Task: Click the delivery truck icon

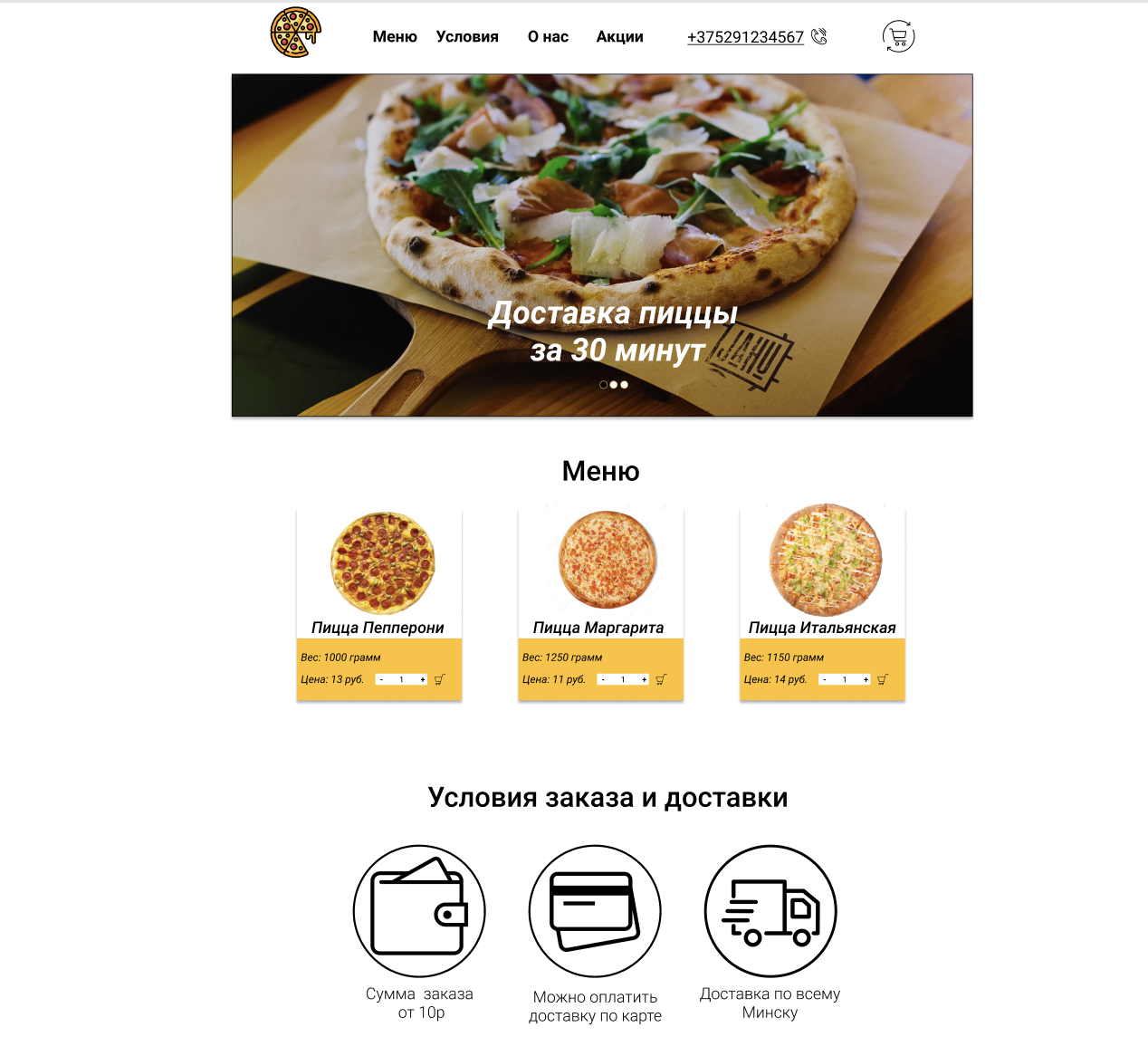Action: 770,911
